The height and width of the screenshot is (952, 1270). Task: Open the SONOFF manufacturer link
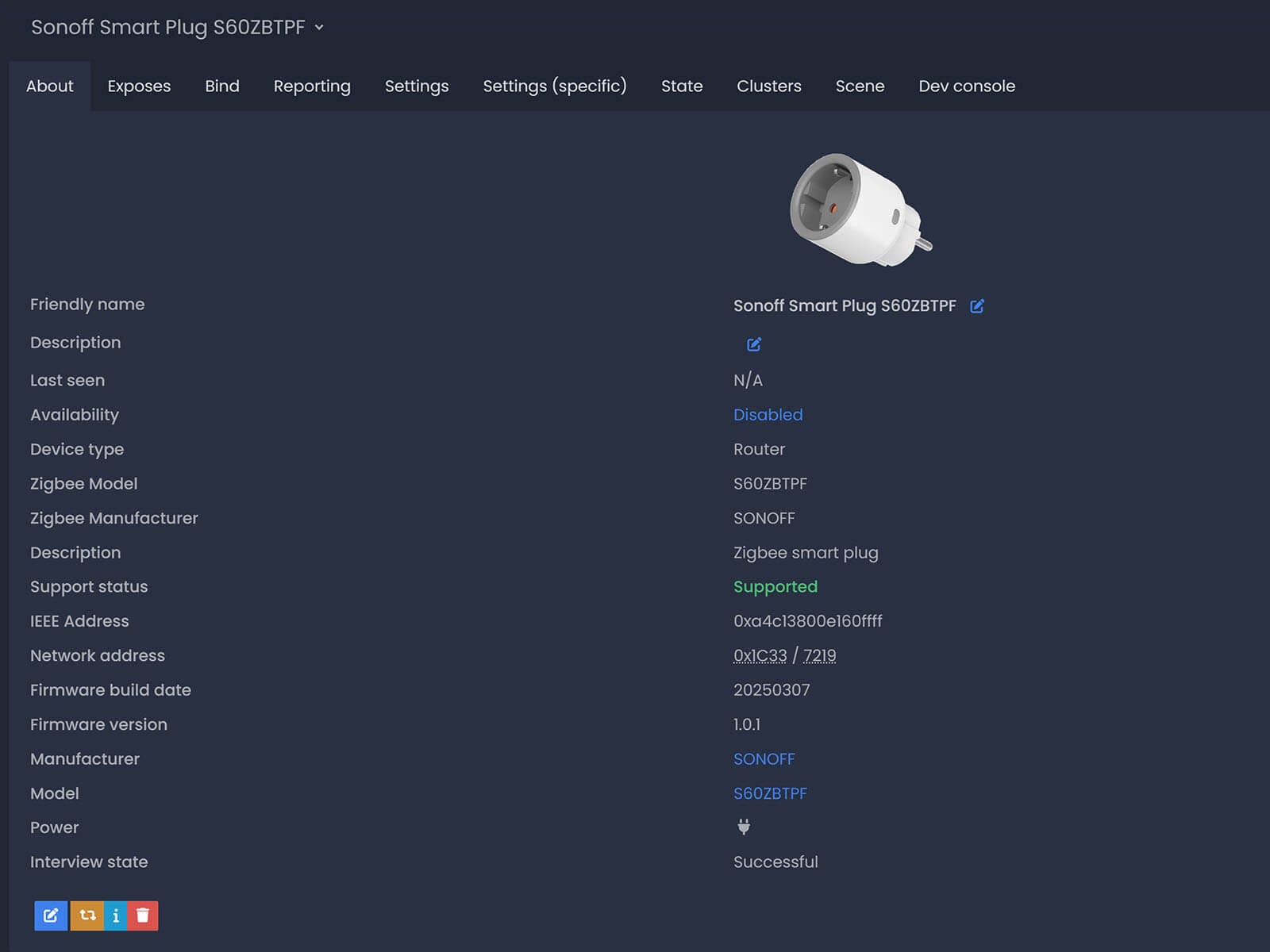[x=764, y=759]
